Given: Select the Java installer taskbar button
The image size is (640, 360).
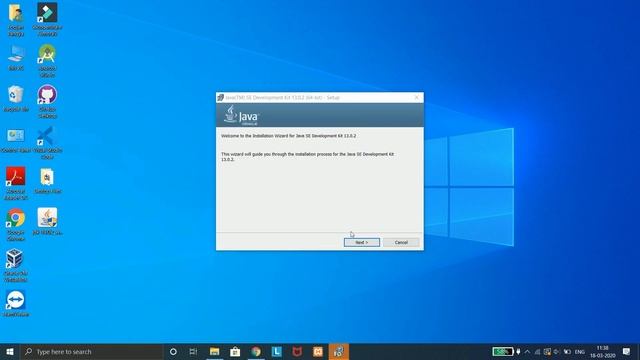Looking at the screenshot, I should (x=339, y=351).
